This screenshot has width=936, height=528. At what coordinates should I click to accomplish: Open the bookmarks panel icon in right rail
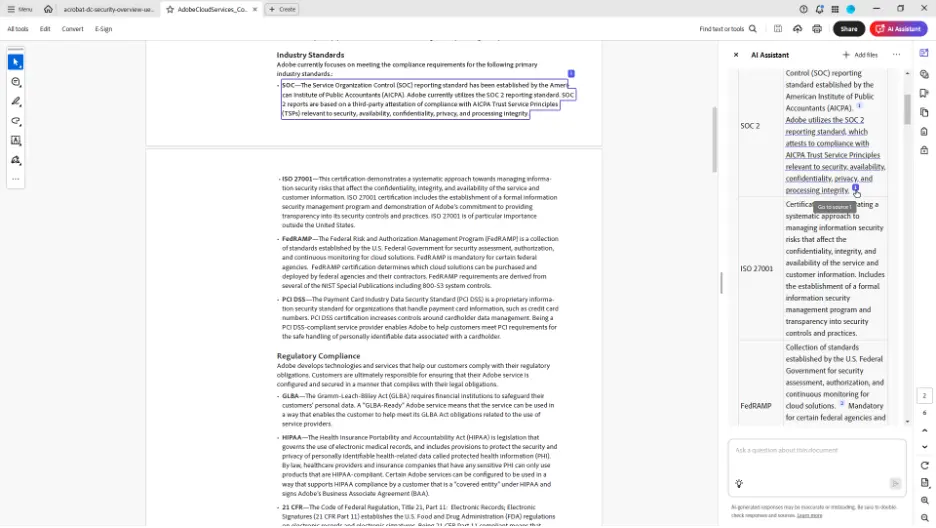tap(924, 93)
